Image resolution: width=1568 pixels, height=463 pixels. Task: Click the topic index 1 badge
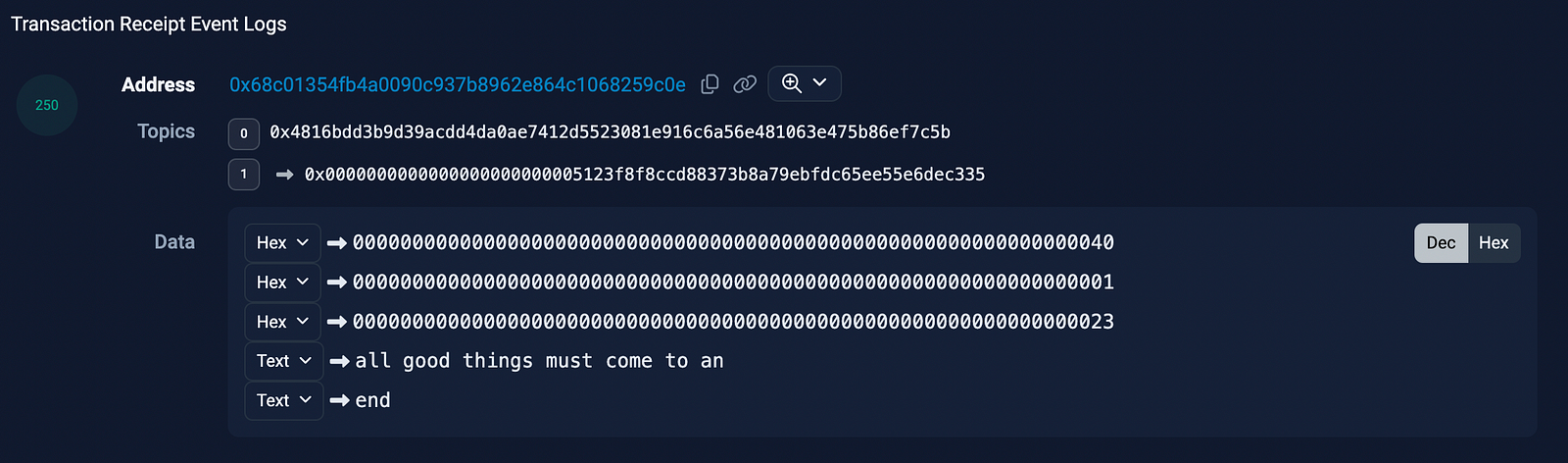(244, 175)
